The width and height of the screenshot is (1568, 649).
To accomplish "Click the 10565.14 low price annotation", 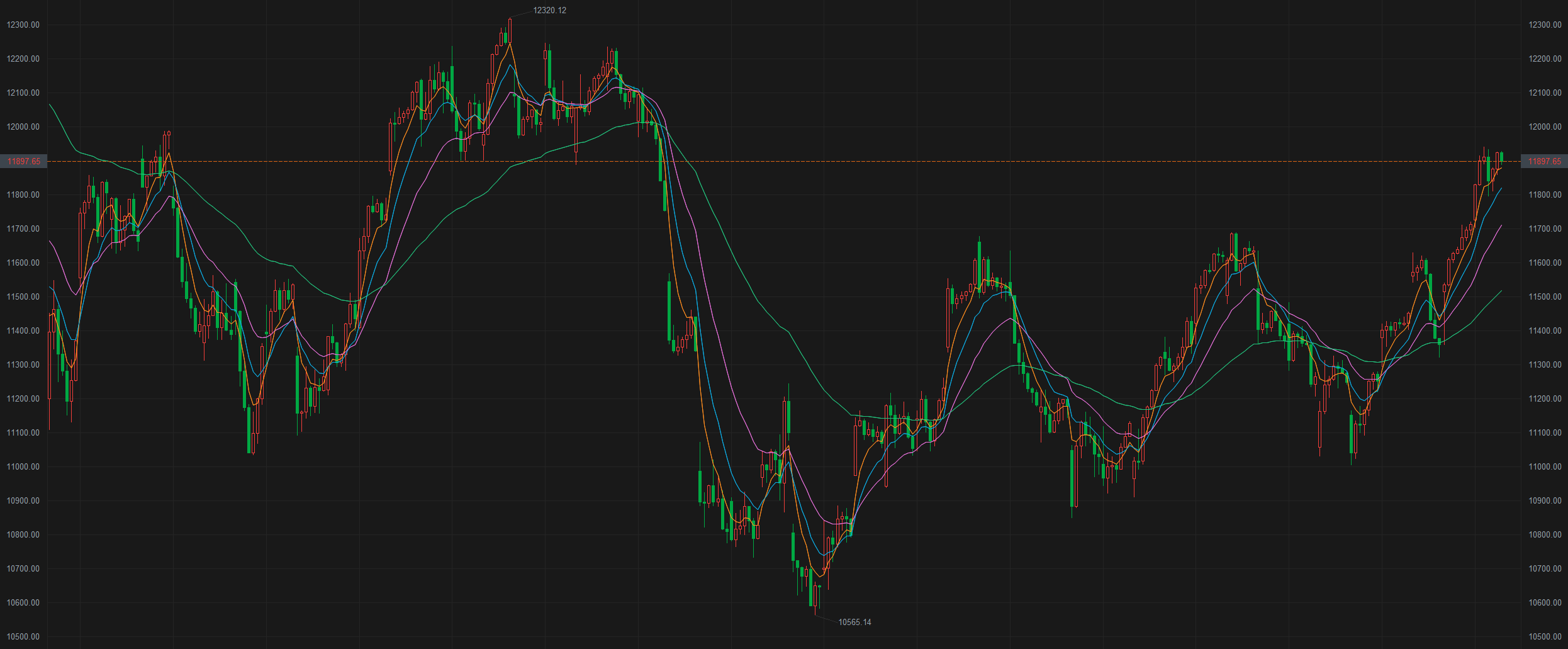I will click(x=854, y=622).
